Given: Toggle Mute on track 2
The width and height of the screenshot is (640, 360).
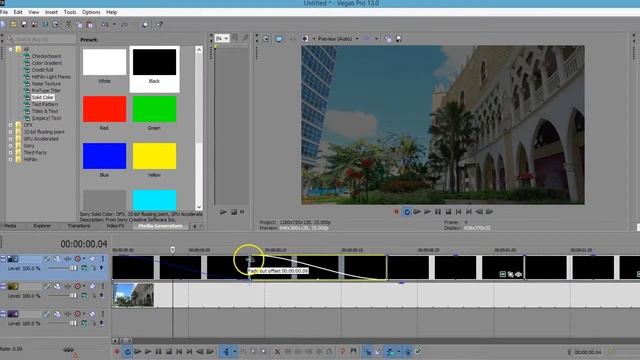Looking at the screenshot, I should tap(92, 259).
